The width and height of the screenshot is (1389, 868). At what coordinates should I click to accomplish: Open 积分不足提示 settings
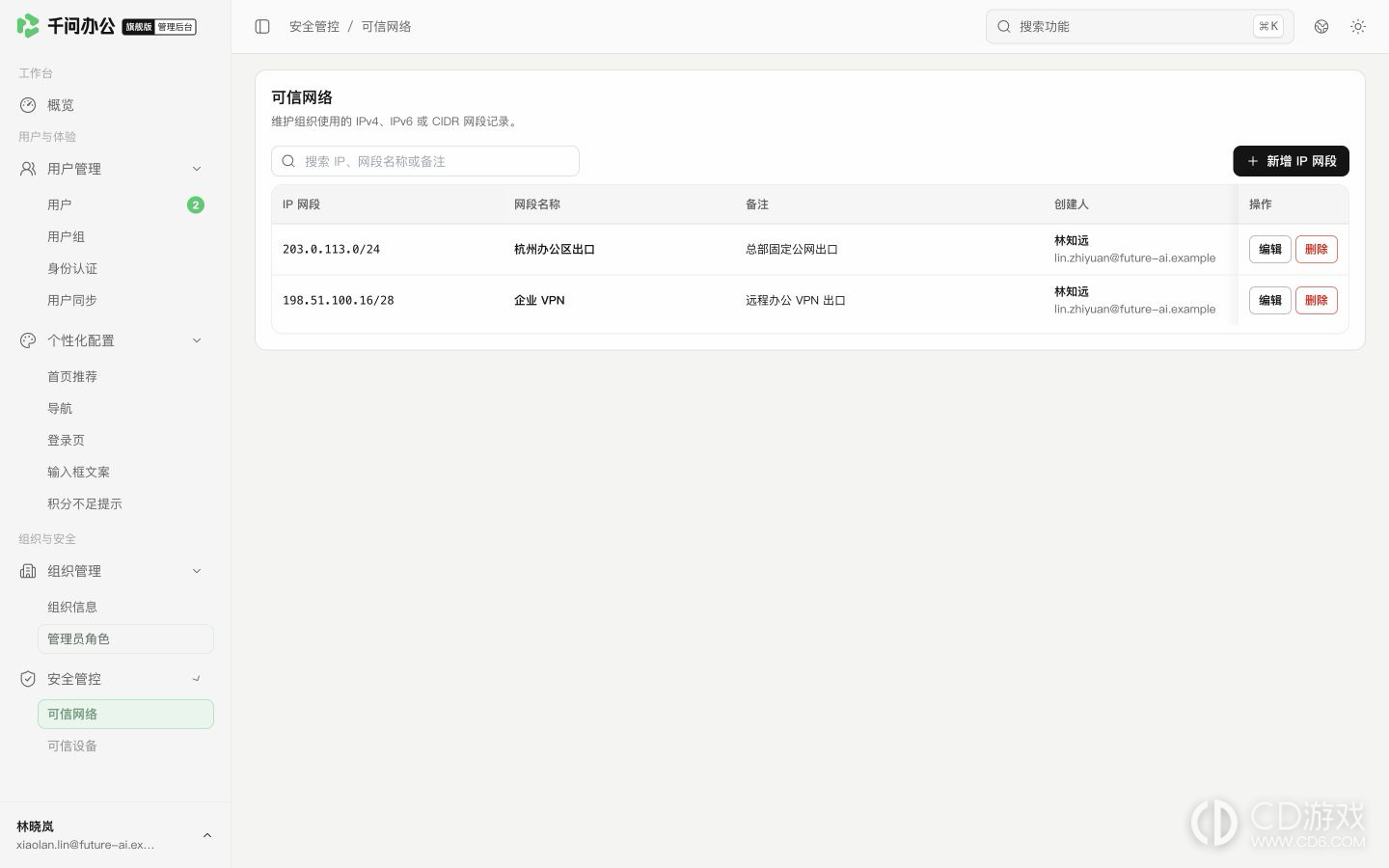pos(125,503)
